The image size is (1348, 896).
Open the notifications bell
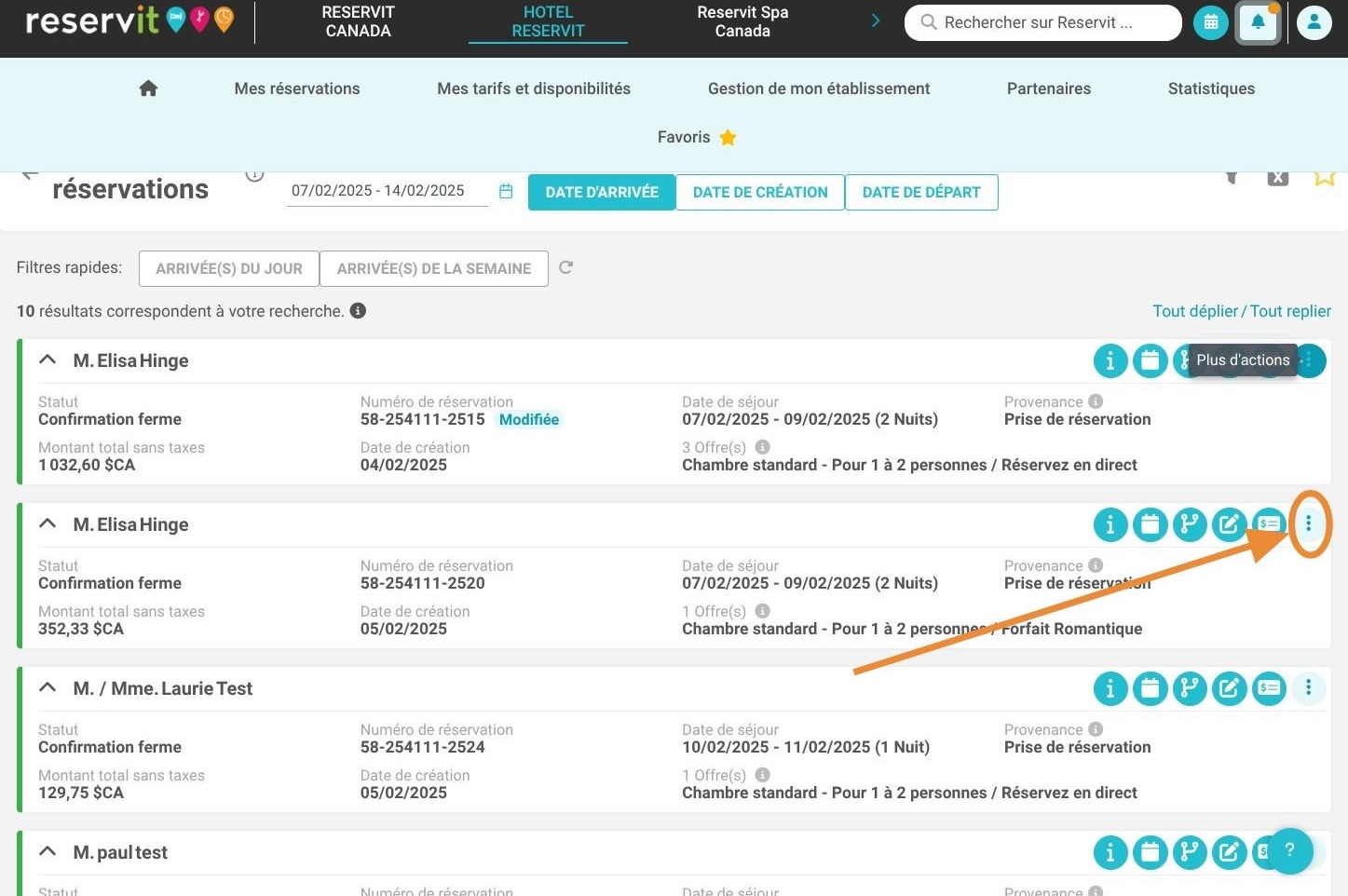(x=1258, y=22)
